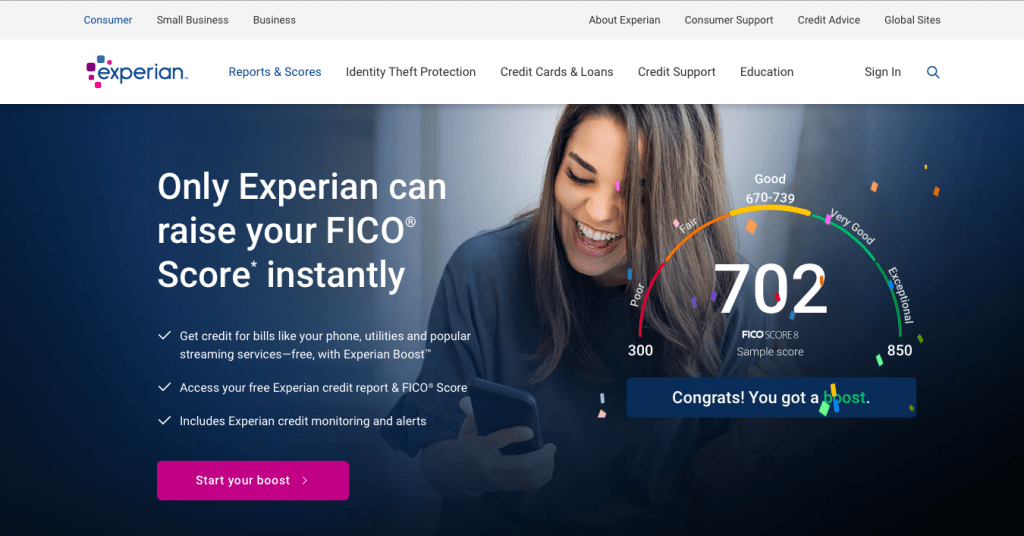Click the arrow on Start your boost
This screenshot has height=536, width=1024.
pos(305,481)
